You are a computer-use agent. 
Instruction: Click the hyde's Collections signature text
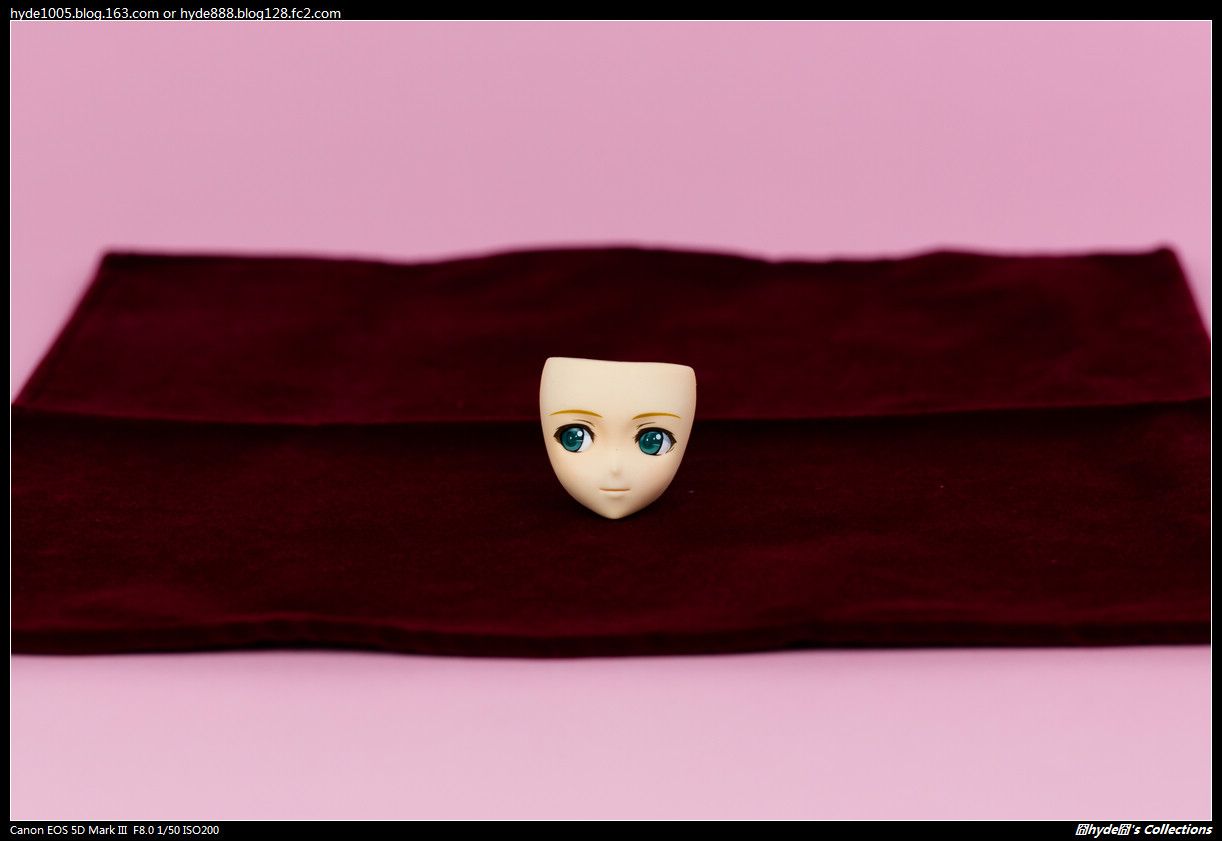pyautogui.click(x=1143, y=830)
